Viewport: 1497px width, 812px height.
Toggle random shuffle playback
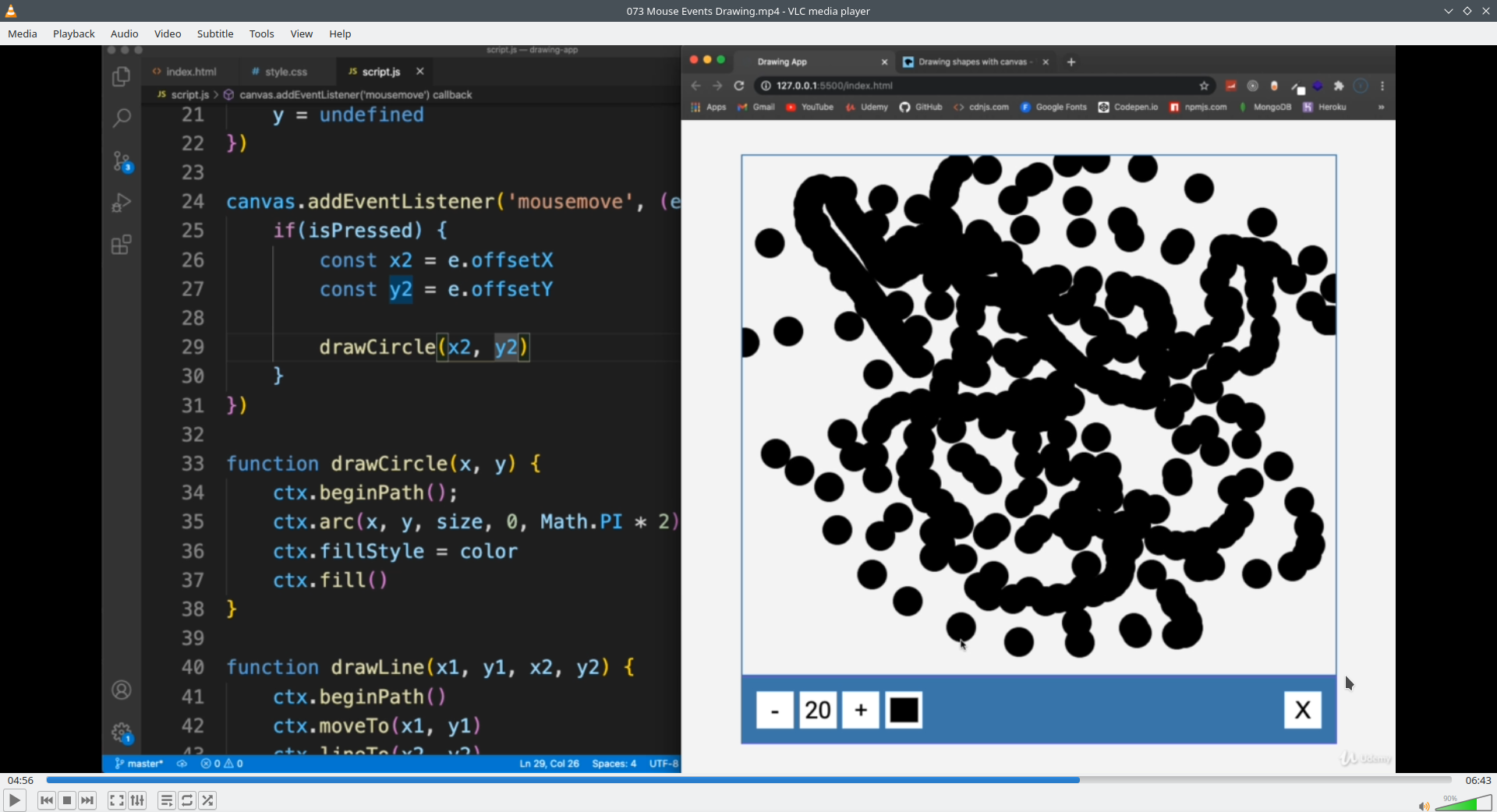207,800
